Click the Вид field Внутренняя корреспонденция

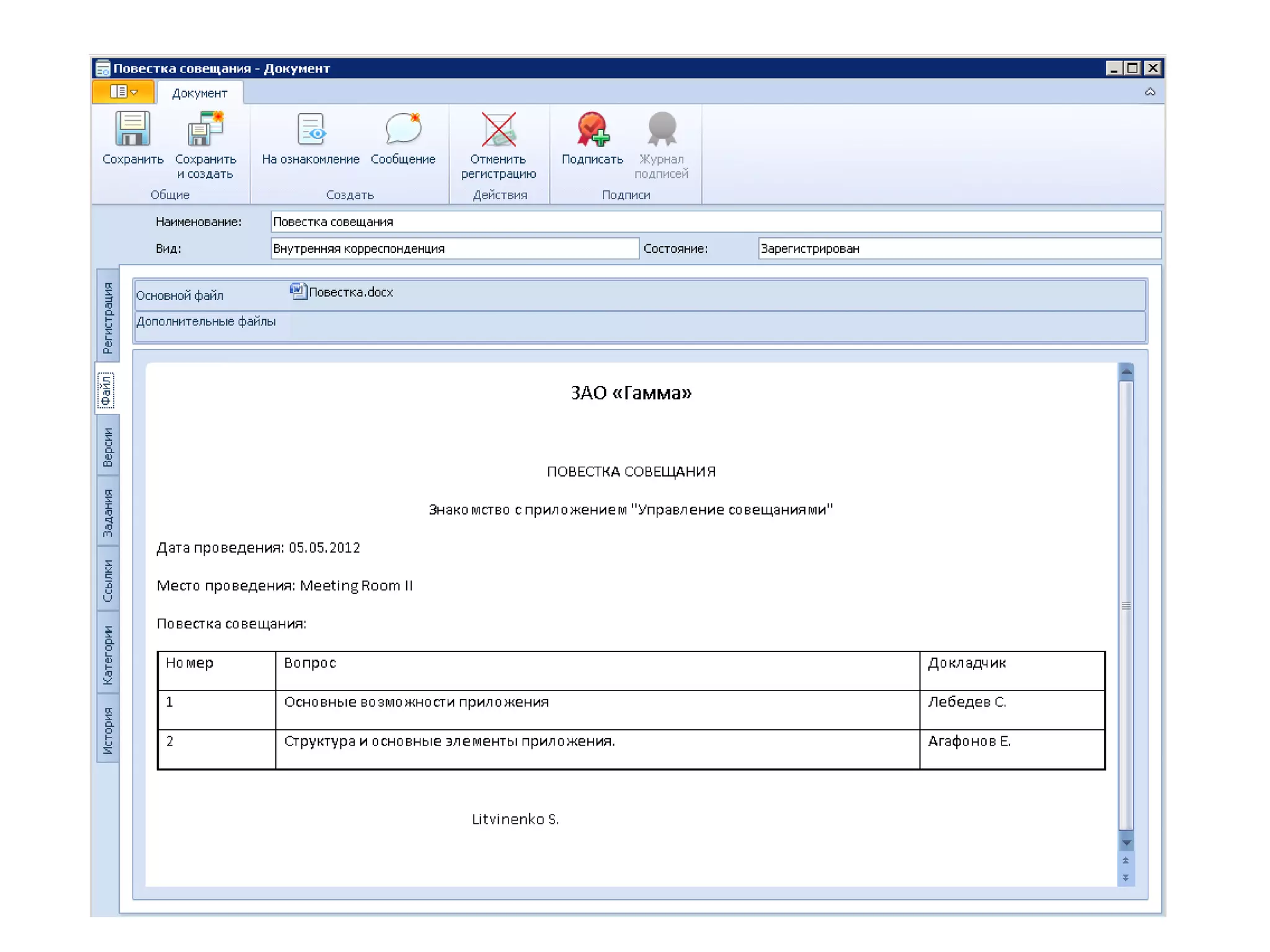point(454,249)
